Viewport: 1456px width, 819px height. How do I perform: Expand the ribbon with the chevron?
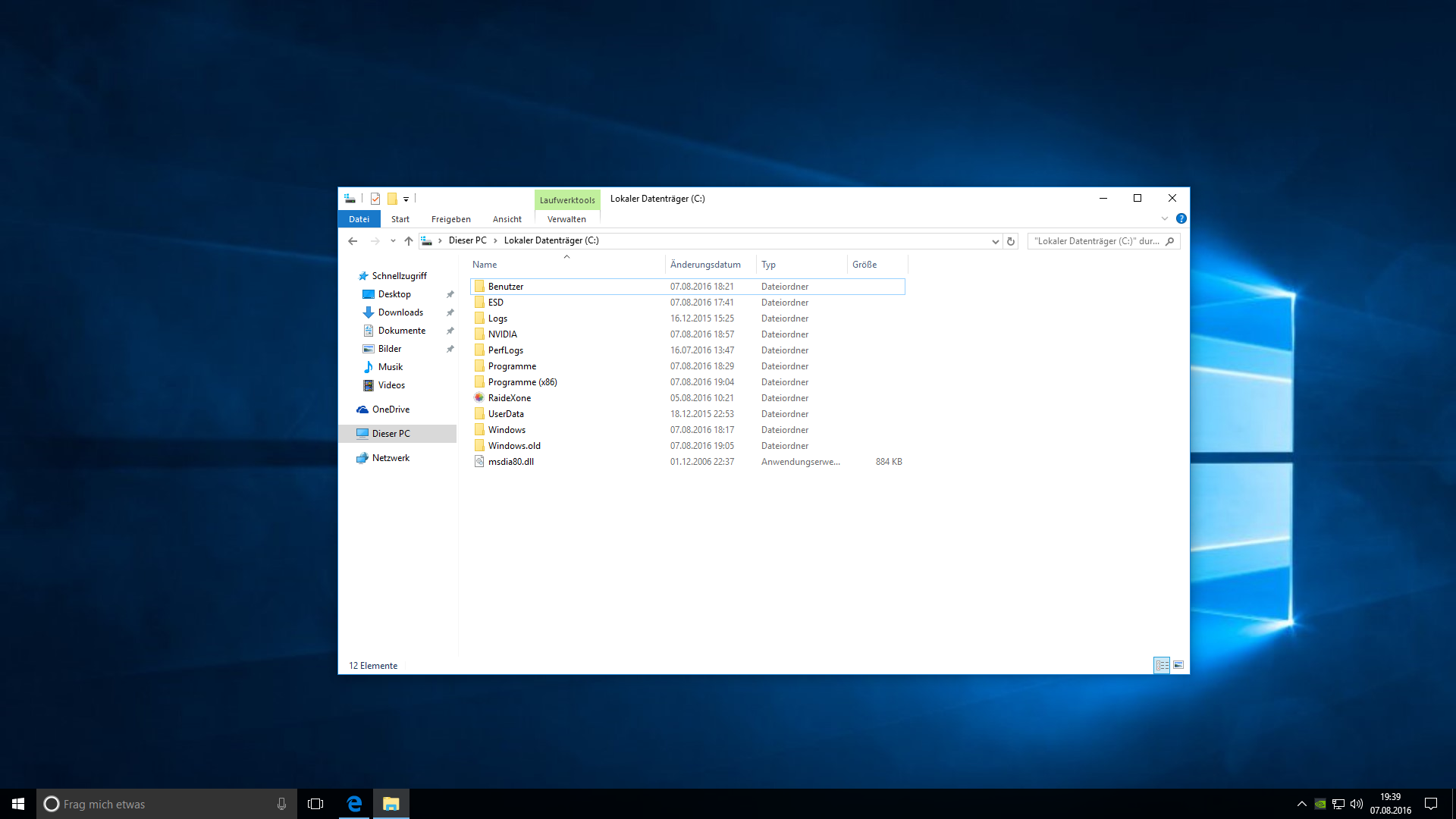click(1165, 218)
